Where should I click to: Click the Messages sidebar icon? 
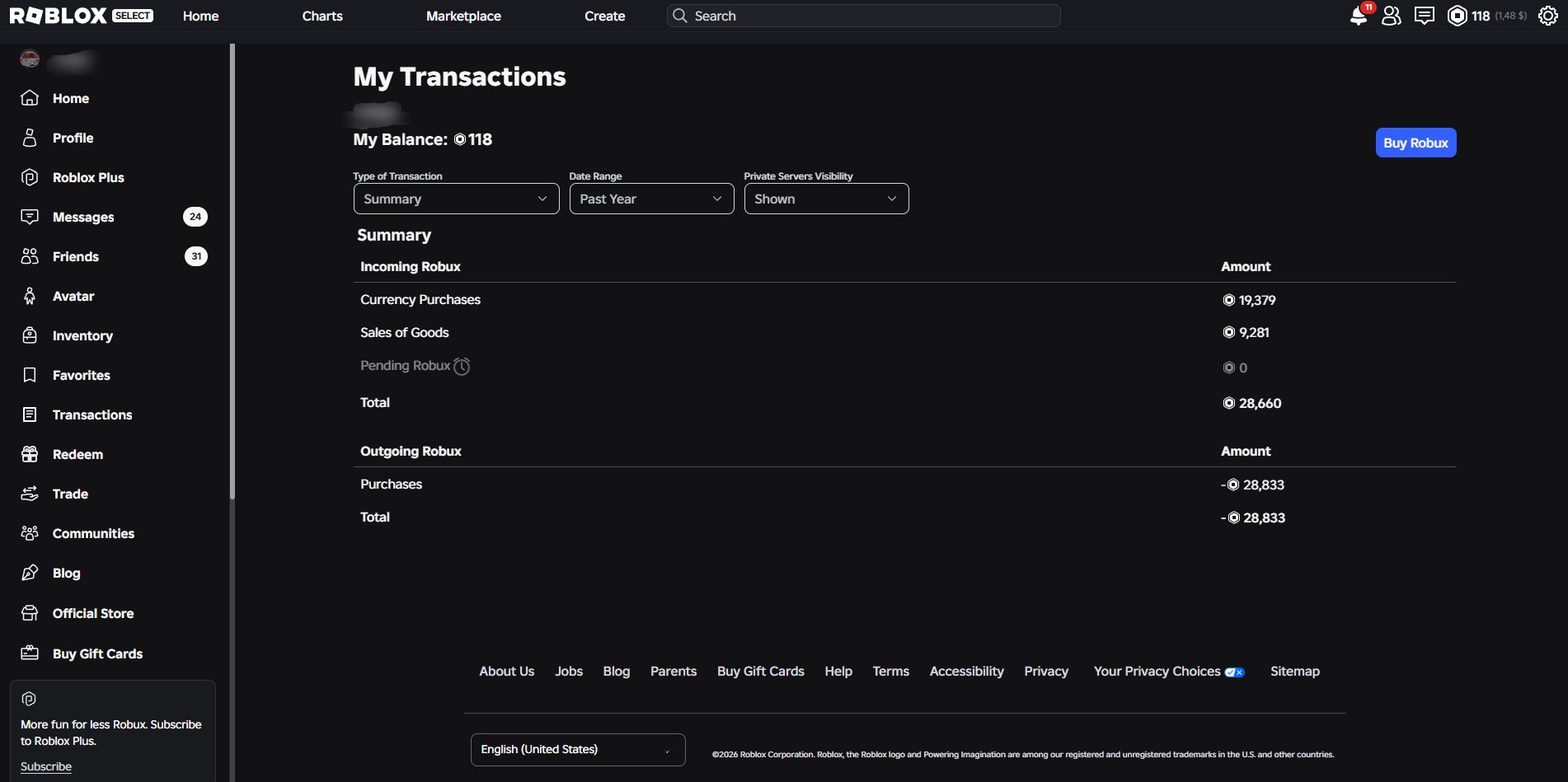tap(30, 217)
